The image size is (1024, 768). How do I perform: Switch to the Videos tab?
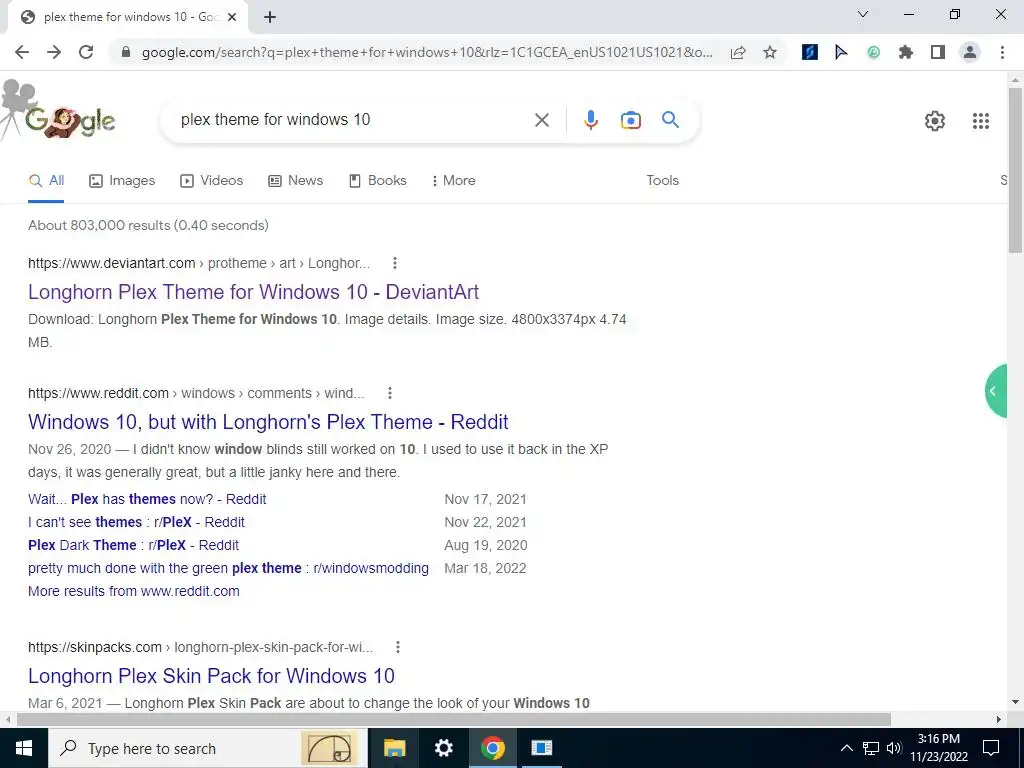(212, 181)
